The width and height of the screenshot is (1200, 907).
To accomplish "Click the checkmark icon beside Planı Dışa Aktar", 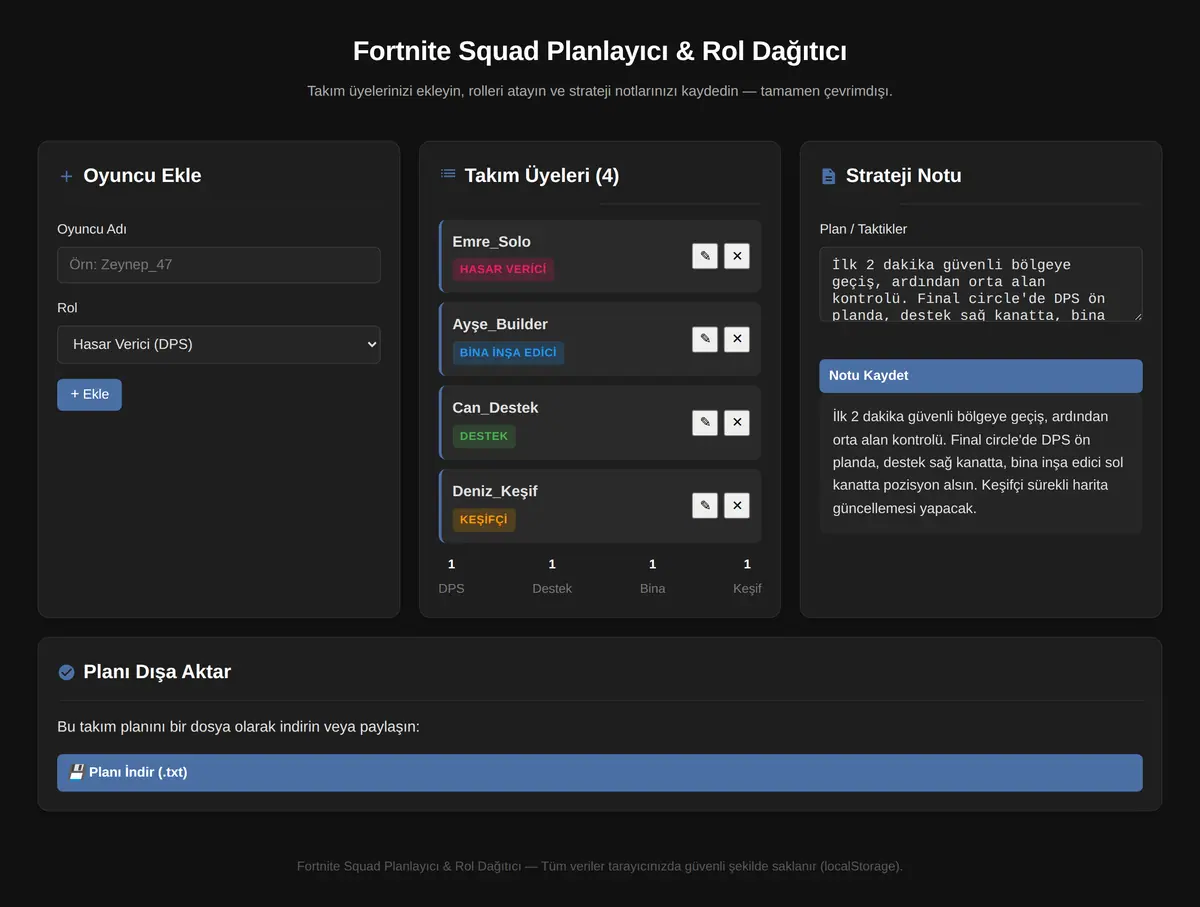I will point(66,672).
